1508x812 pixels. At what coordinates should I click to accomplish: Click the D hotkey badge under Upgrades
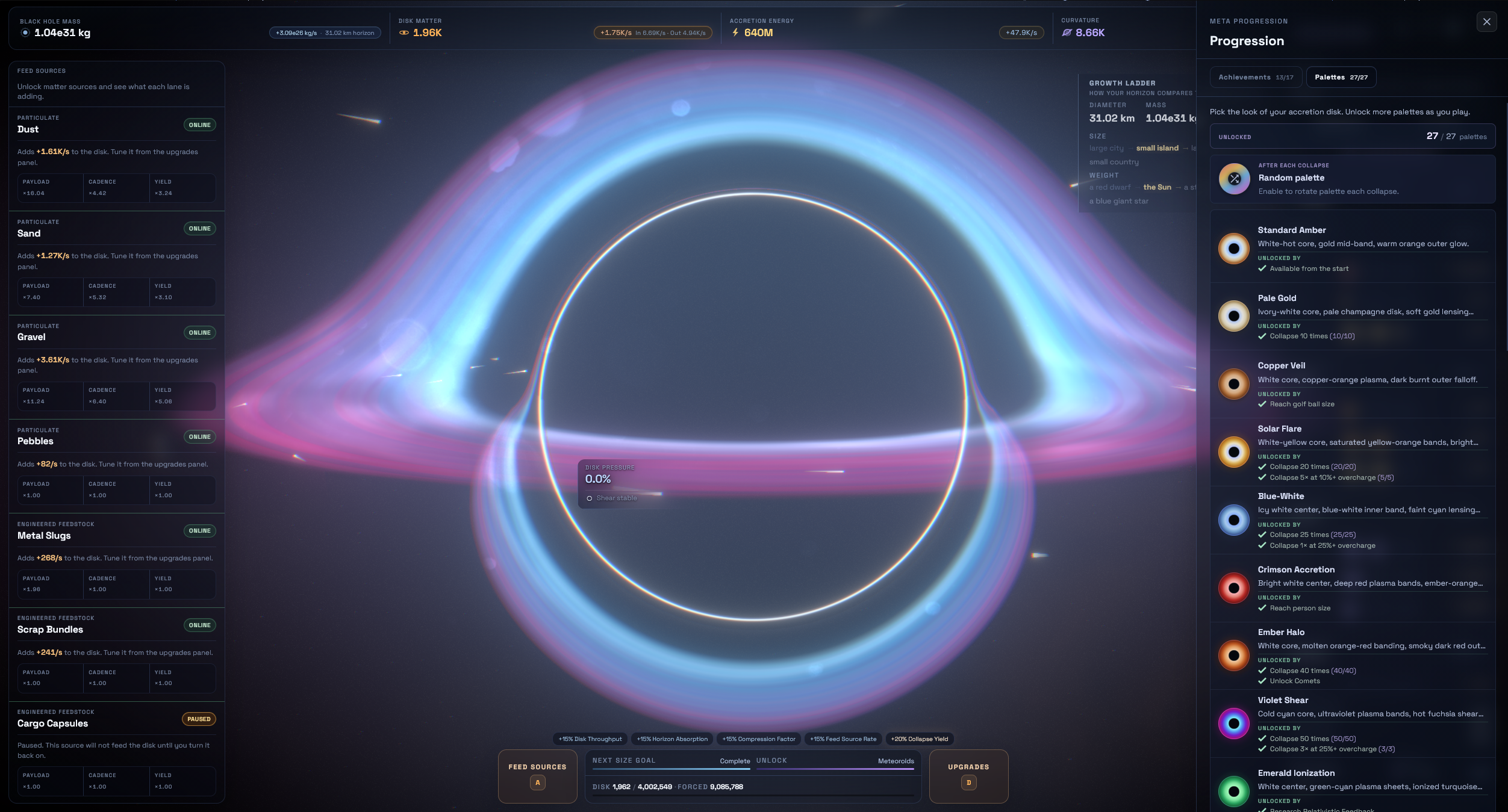pos(969,783)
